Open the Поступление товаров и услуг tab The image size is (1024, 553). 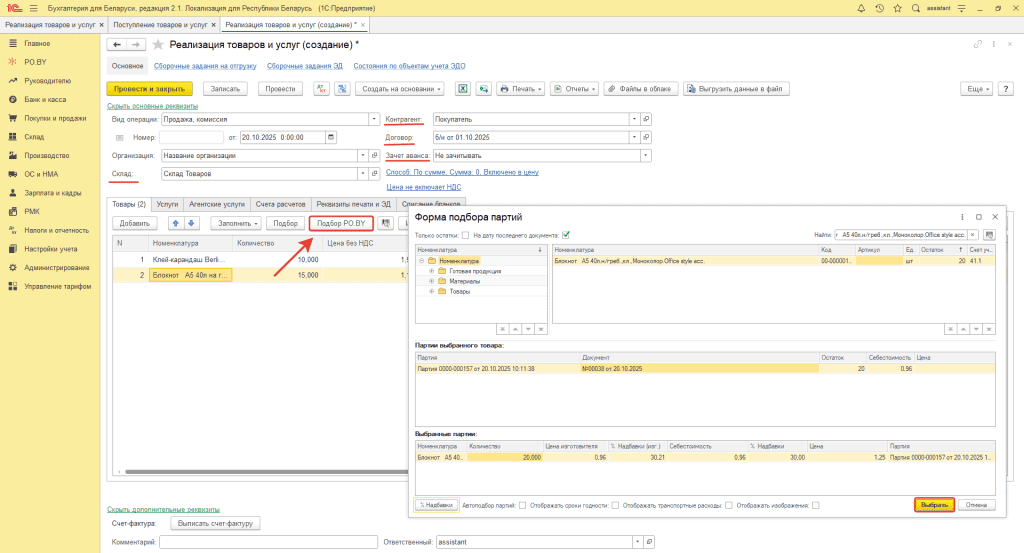point(160,23)
